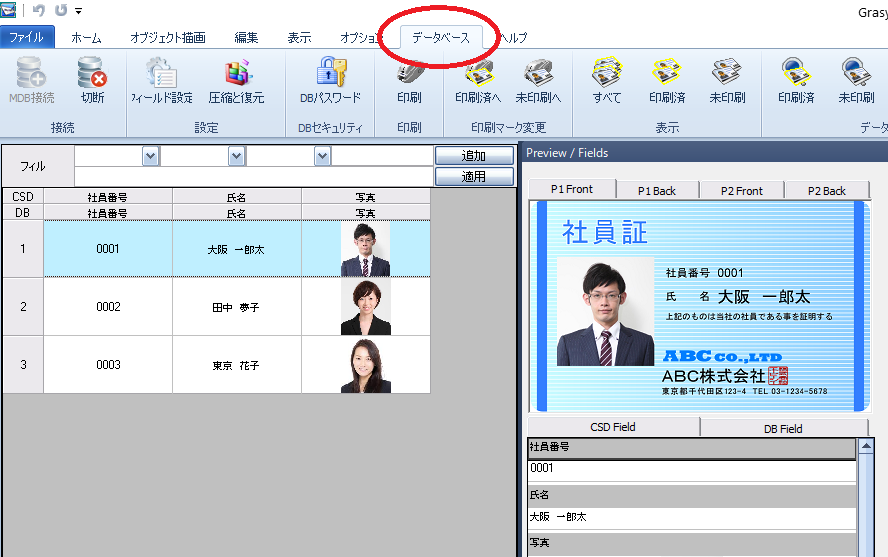Expand the first filter dropdown
Screen dimensions: 888x557
click(x=151, y=156)
